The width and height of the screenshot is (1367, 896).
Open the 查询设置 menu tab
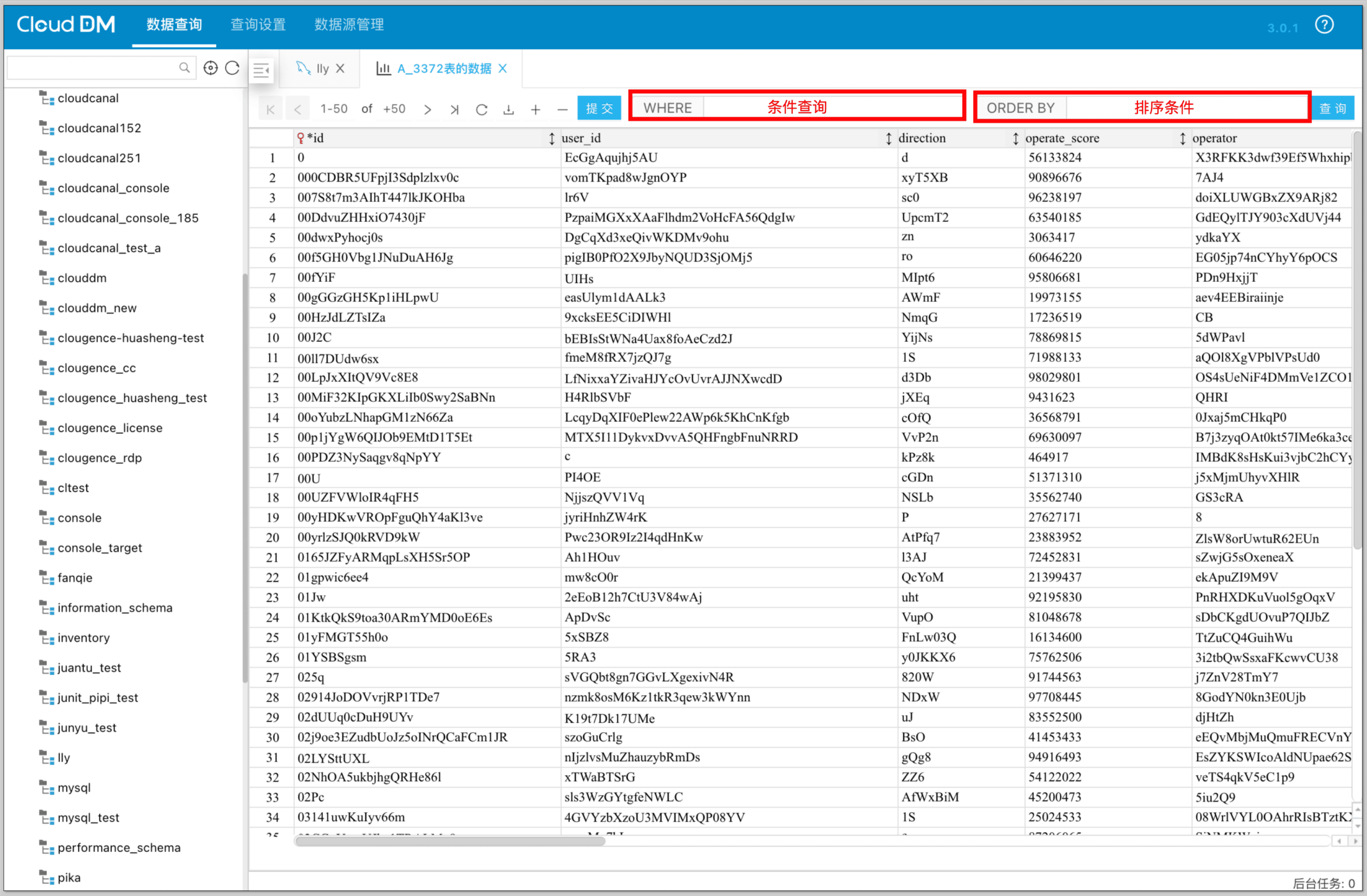pos(258,24)
